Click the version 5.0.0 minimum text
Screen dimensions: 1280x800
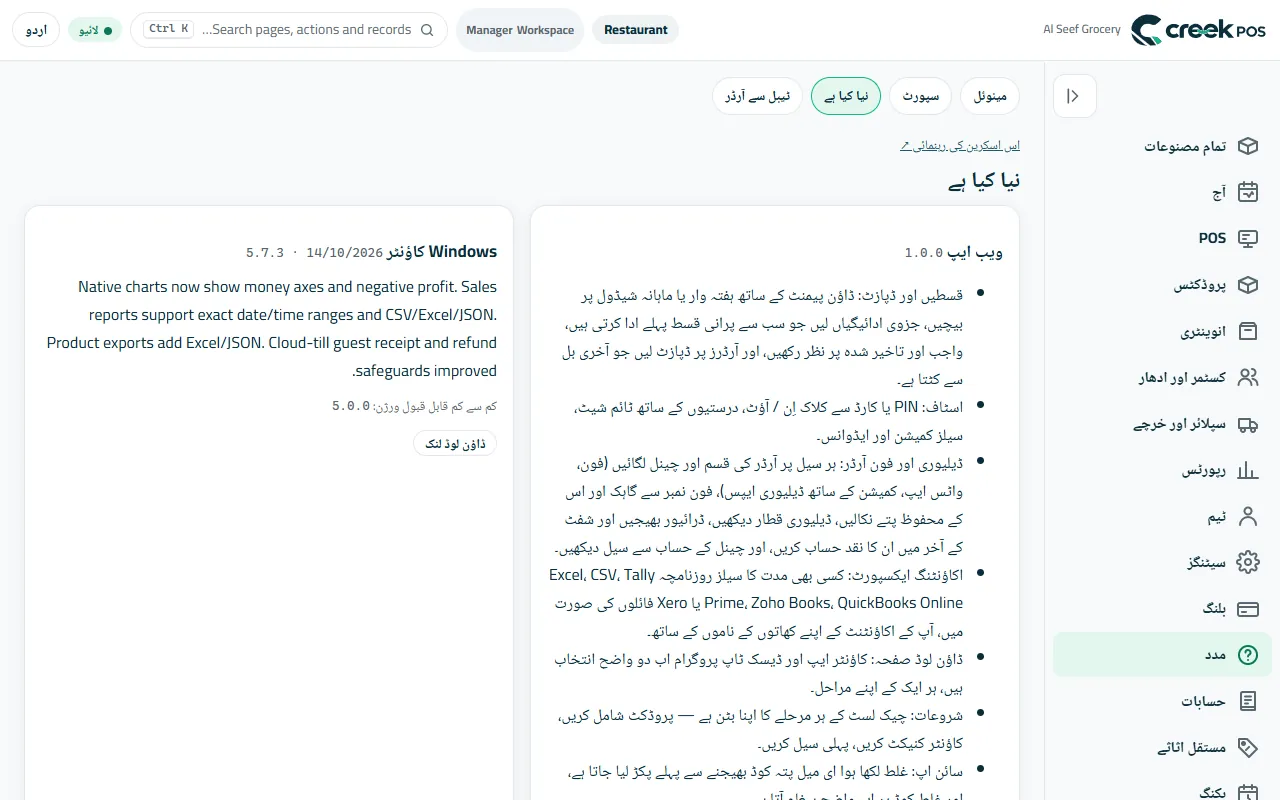pos(415,406)
